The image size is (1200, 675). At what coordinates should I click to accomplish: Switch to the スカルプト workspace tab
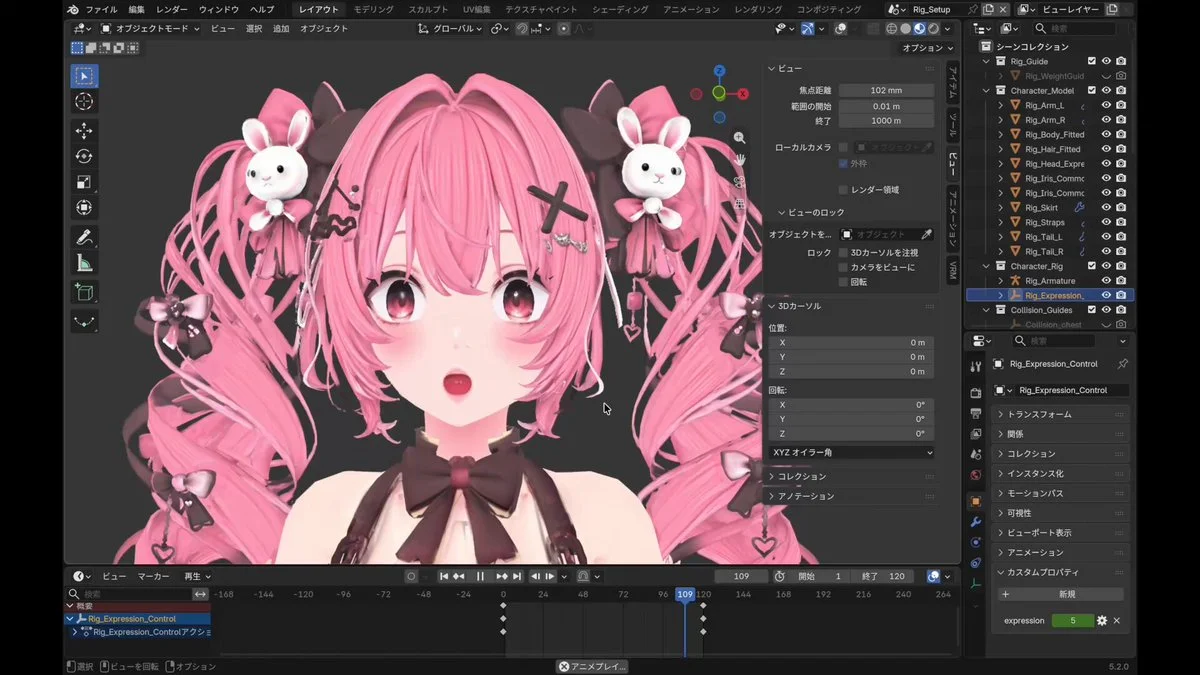pos(428,9)
